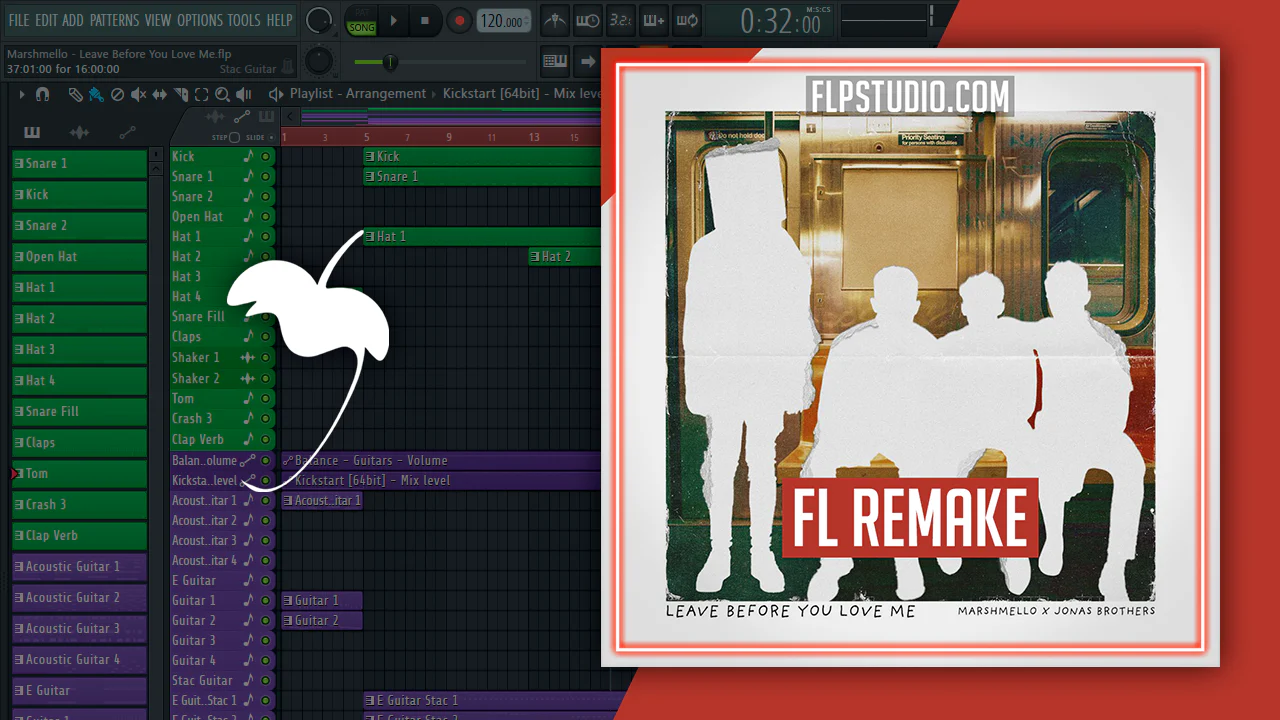
Task: Select the Mute tool in playlist toolbar
Action: coord(138,95)
